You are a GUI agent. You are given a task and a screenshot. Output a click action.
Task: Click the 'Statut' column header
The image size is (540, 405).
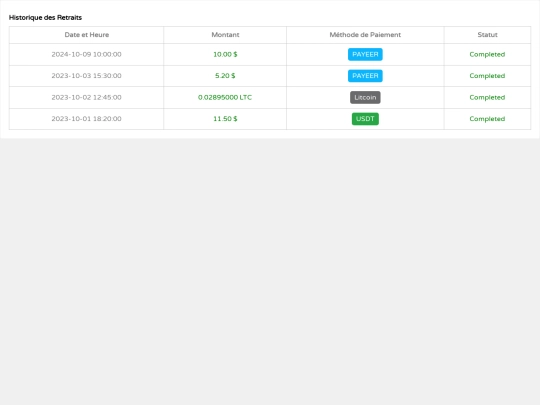(487, 35)
